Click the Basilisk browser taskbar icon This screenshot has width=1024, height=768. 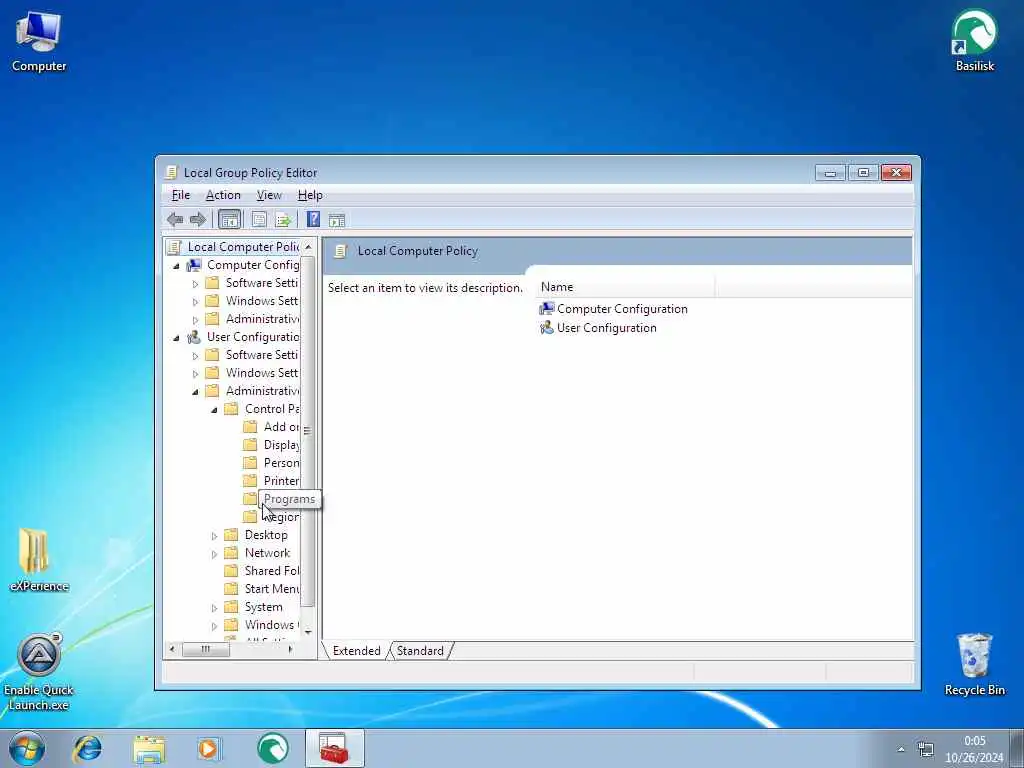272,748
